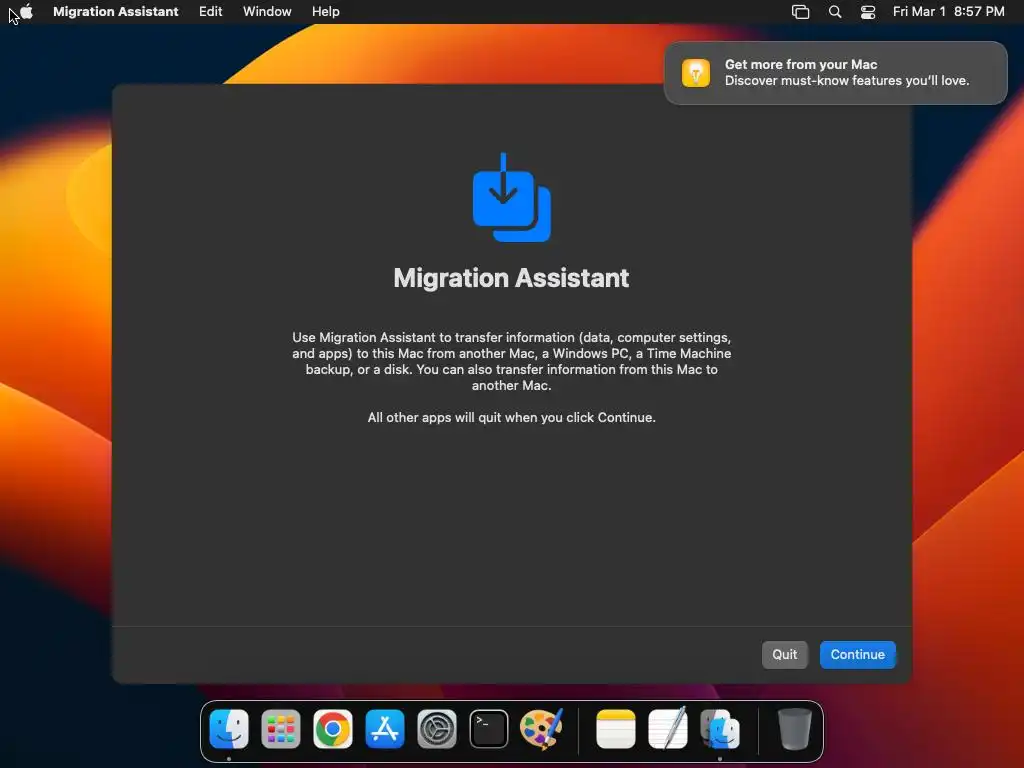Click the Migration Assistant heading text
Screen dimensions: 1024x768
click(x=511, y=278)
